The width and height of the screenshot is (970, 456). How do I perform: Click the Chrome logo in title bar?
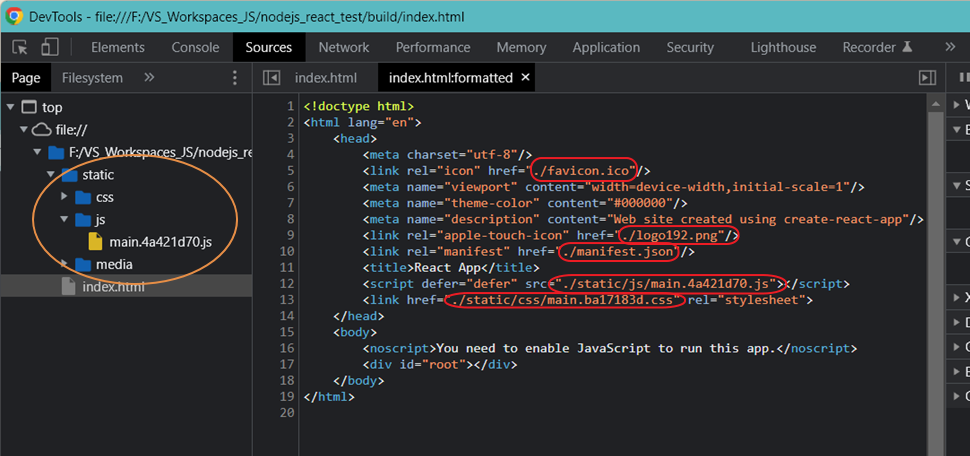point(14,16)
